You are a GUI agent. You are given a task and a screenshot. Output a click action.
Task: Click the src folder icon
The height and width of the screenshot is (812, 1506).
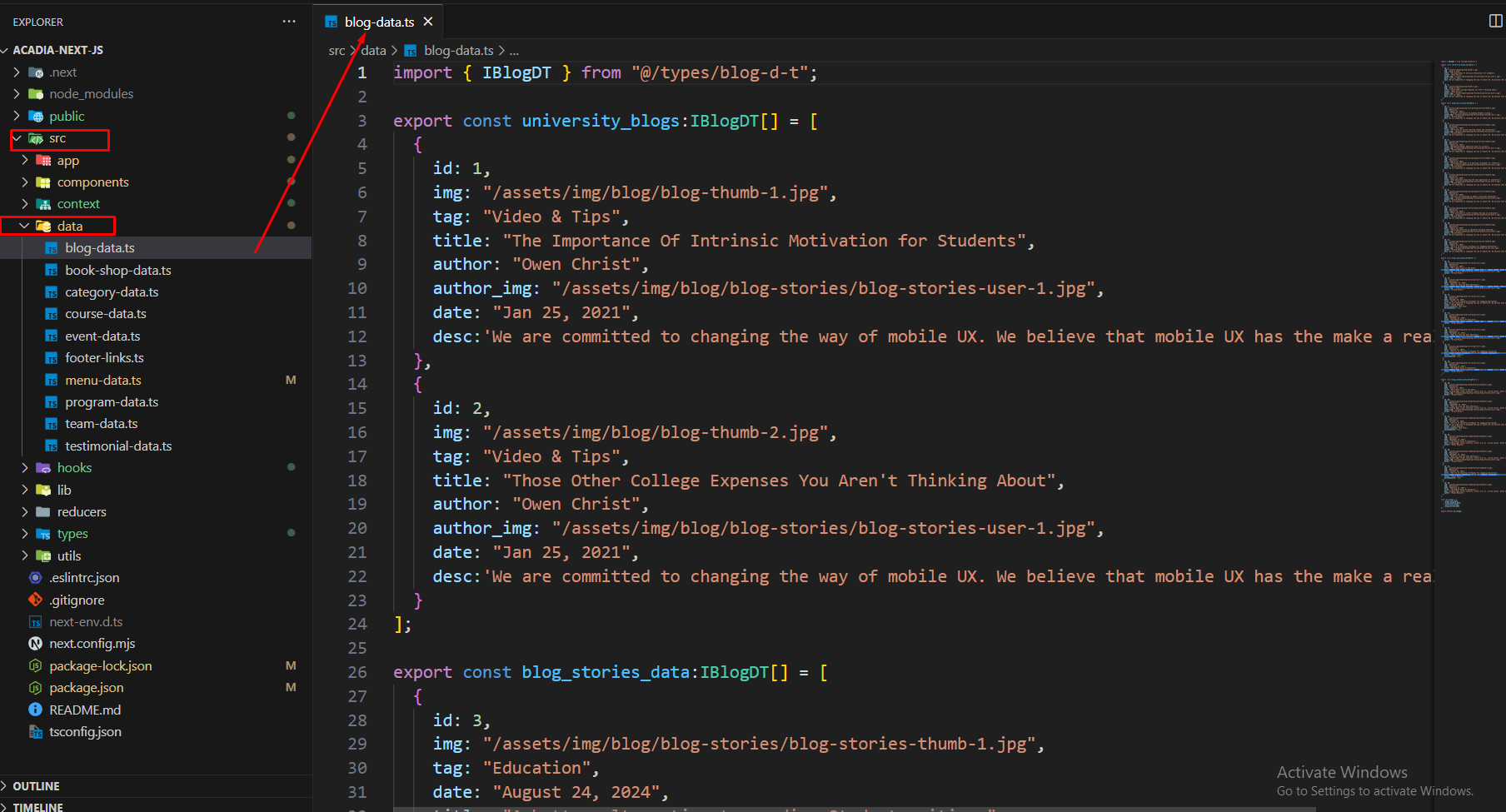[x=36, y=138]
